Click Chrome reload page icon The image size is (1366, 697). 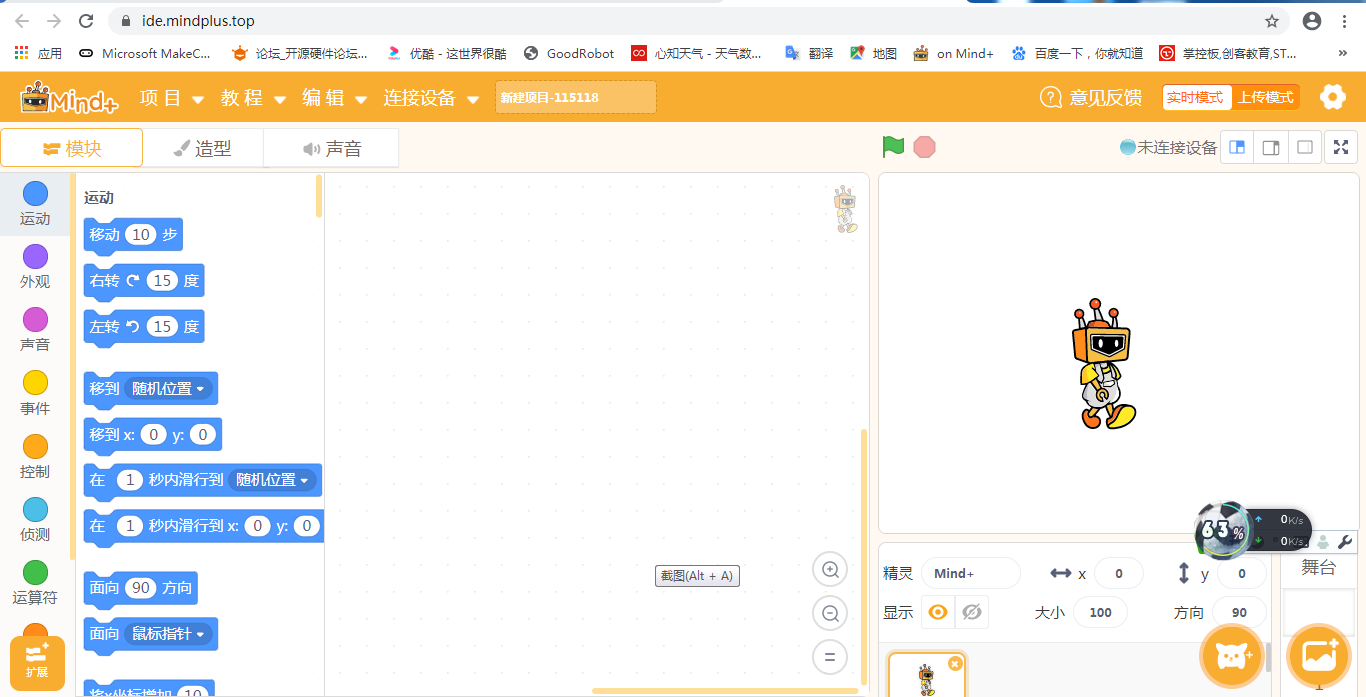click(x=86, y=20)
